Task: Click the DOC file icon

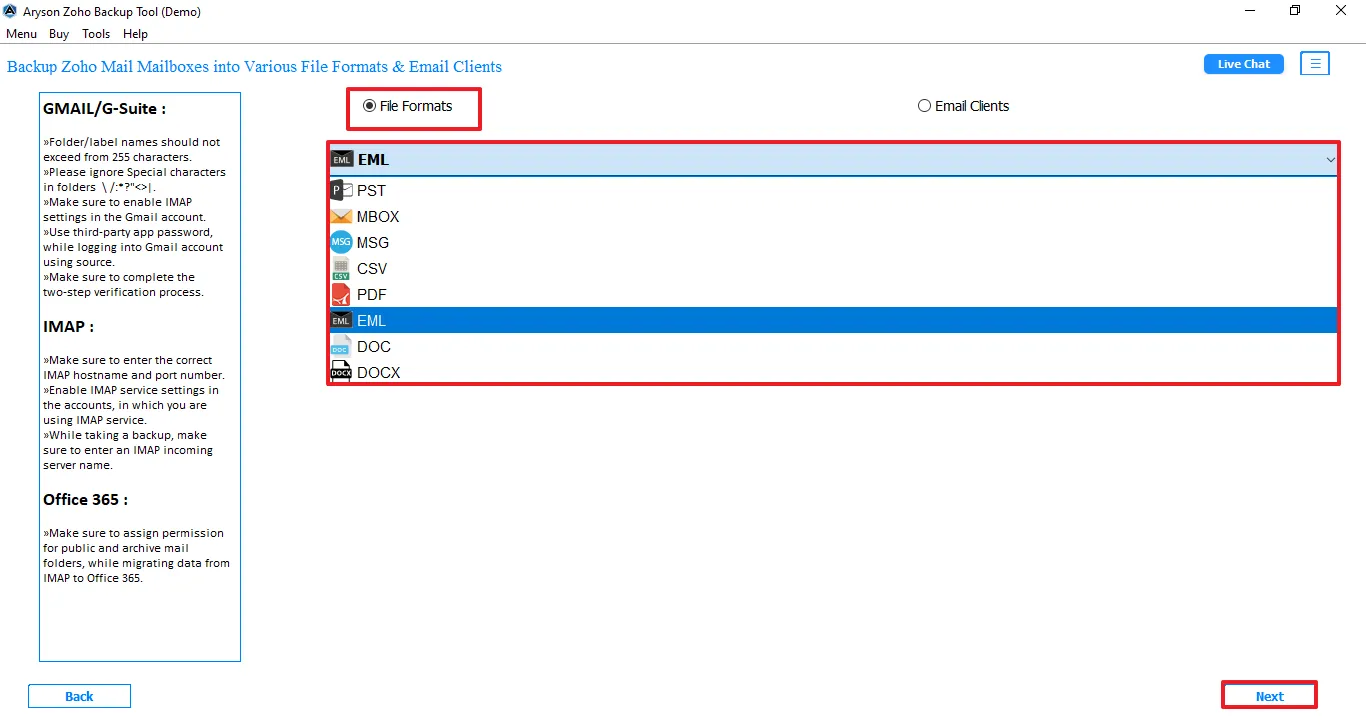Action: (341, 346)
